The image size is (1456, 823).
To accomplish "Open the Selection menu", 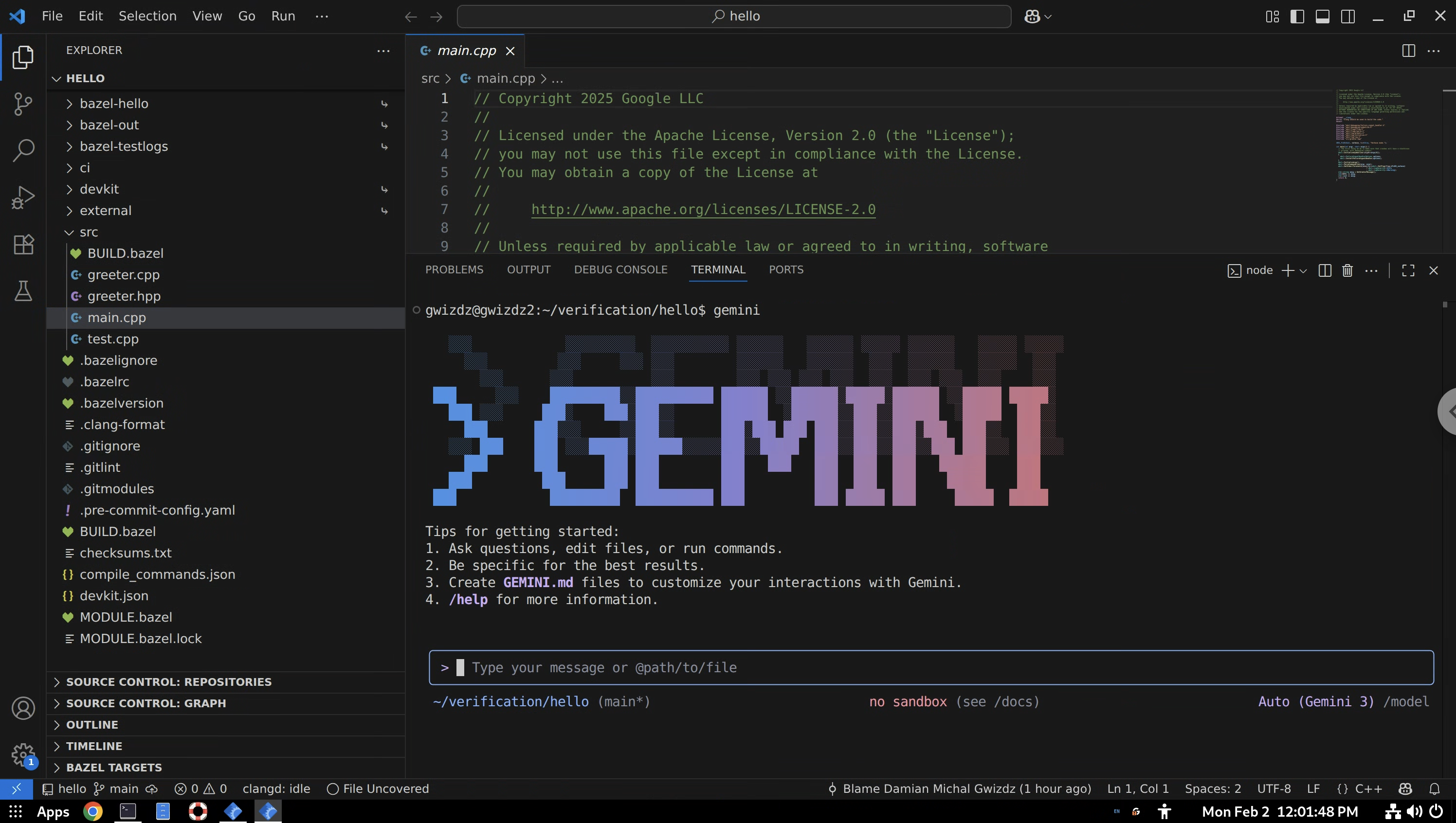I will [147, 17].
